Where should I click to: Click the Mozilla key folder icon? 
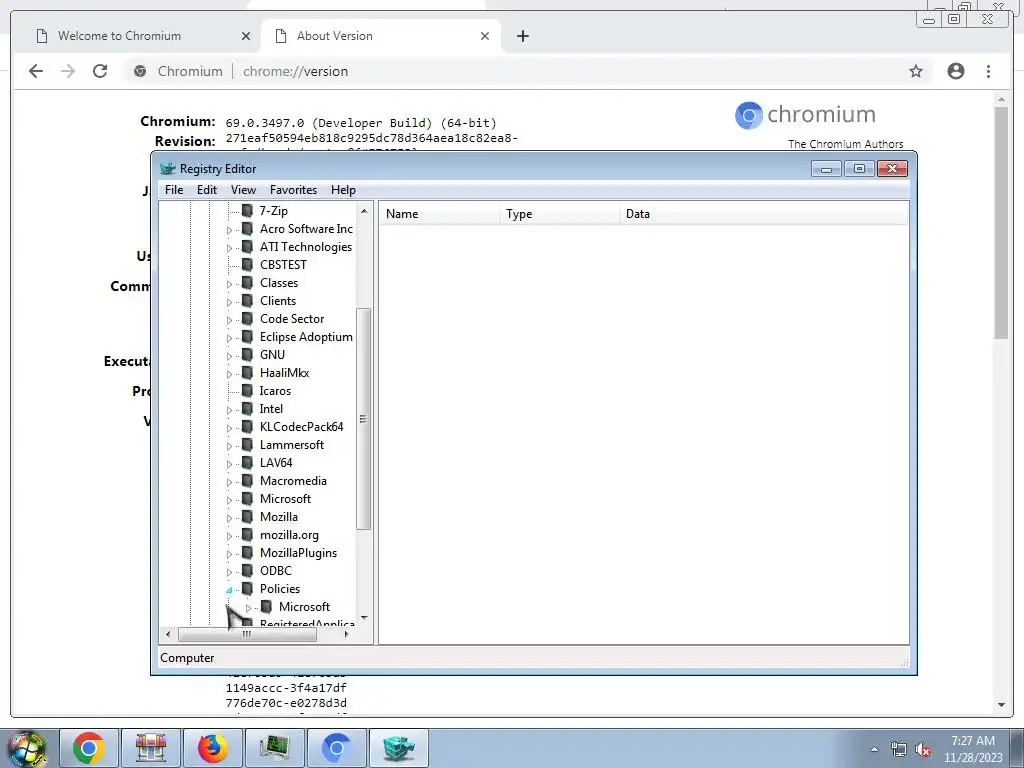click(x=248, y=517)
